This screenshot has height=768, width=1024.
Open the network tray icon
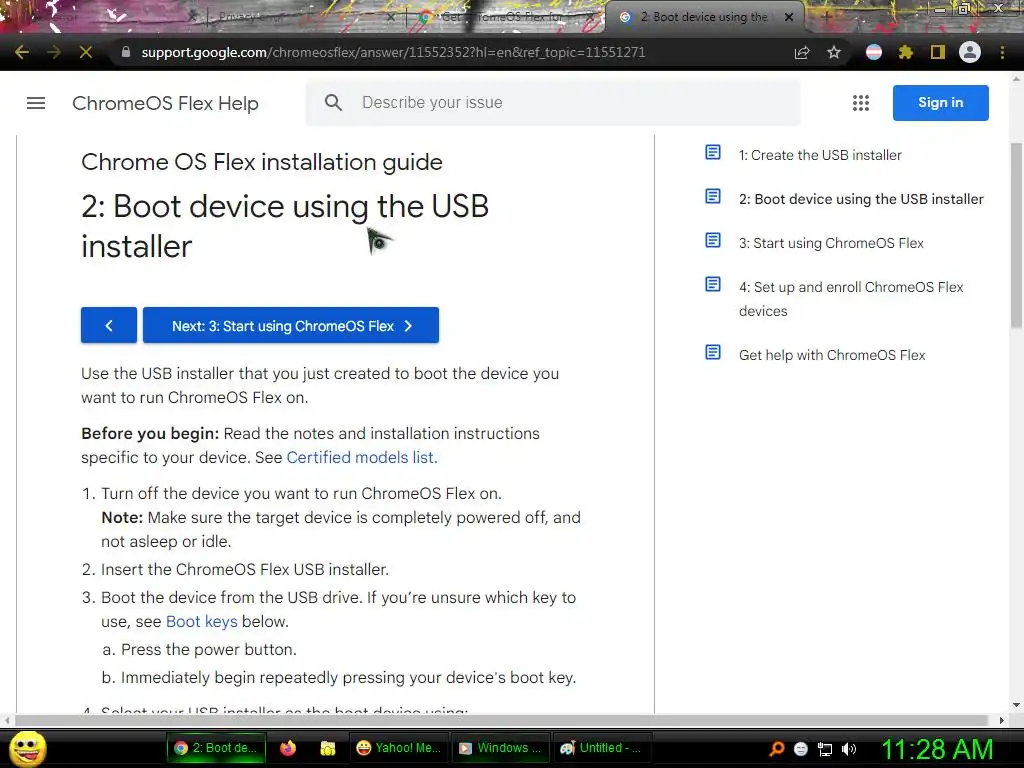(x=825, y=749)
